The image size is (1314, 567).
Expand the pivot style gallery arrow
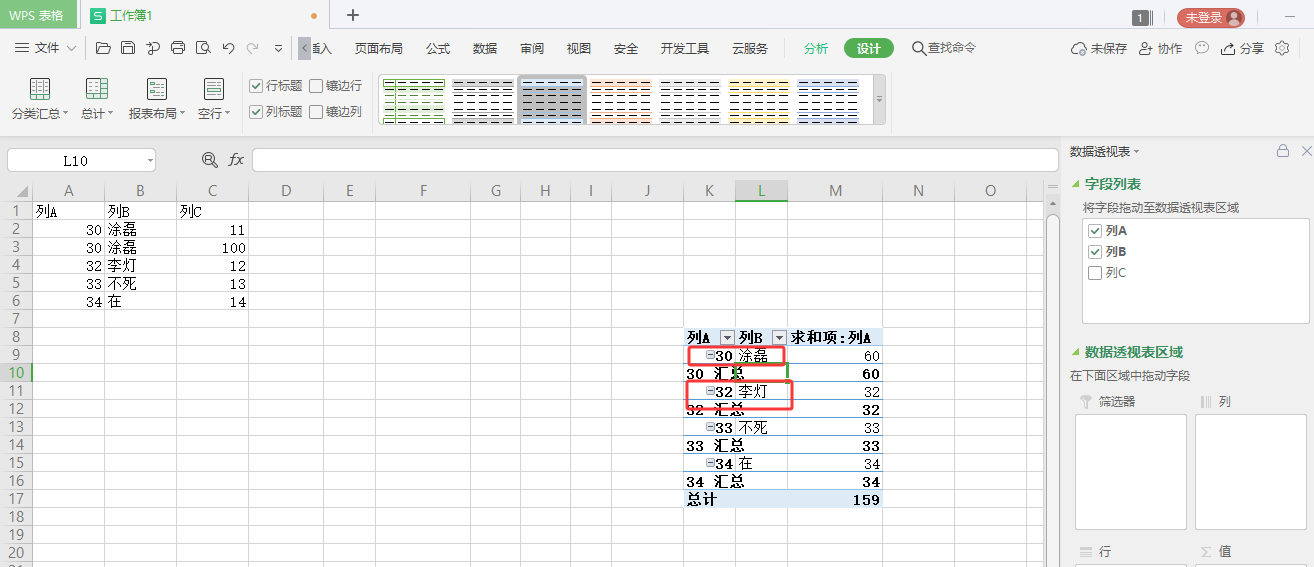click(x=880, y=100)
